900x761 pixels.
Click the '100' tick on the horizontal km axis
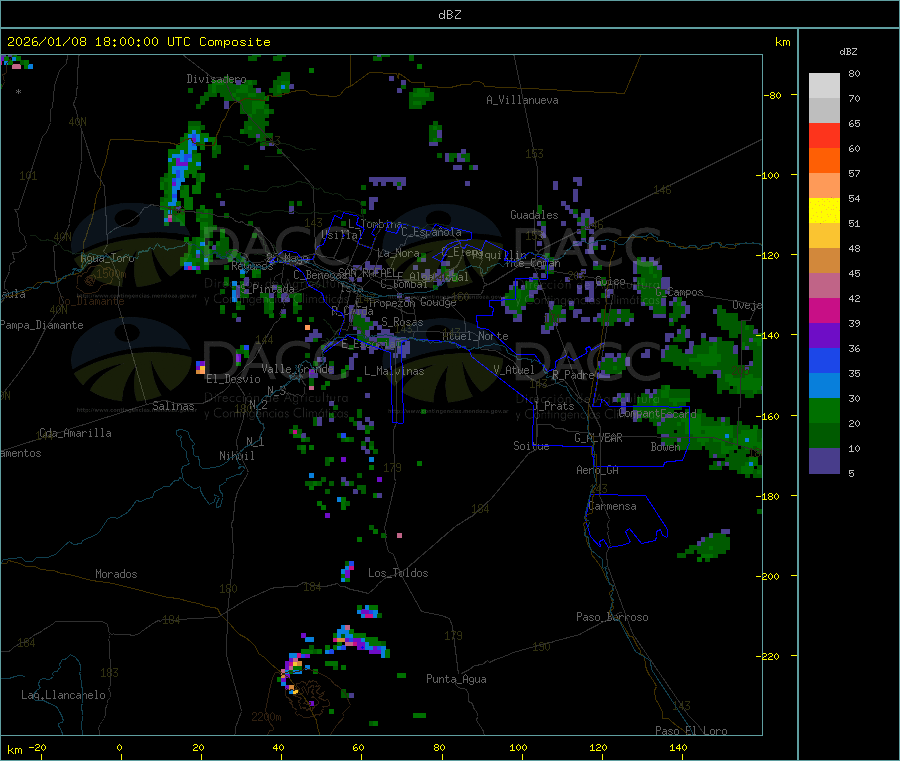518,747
